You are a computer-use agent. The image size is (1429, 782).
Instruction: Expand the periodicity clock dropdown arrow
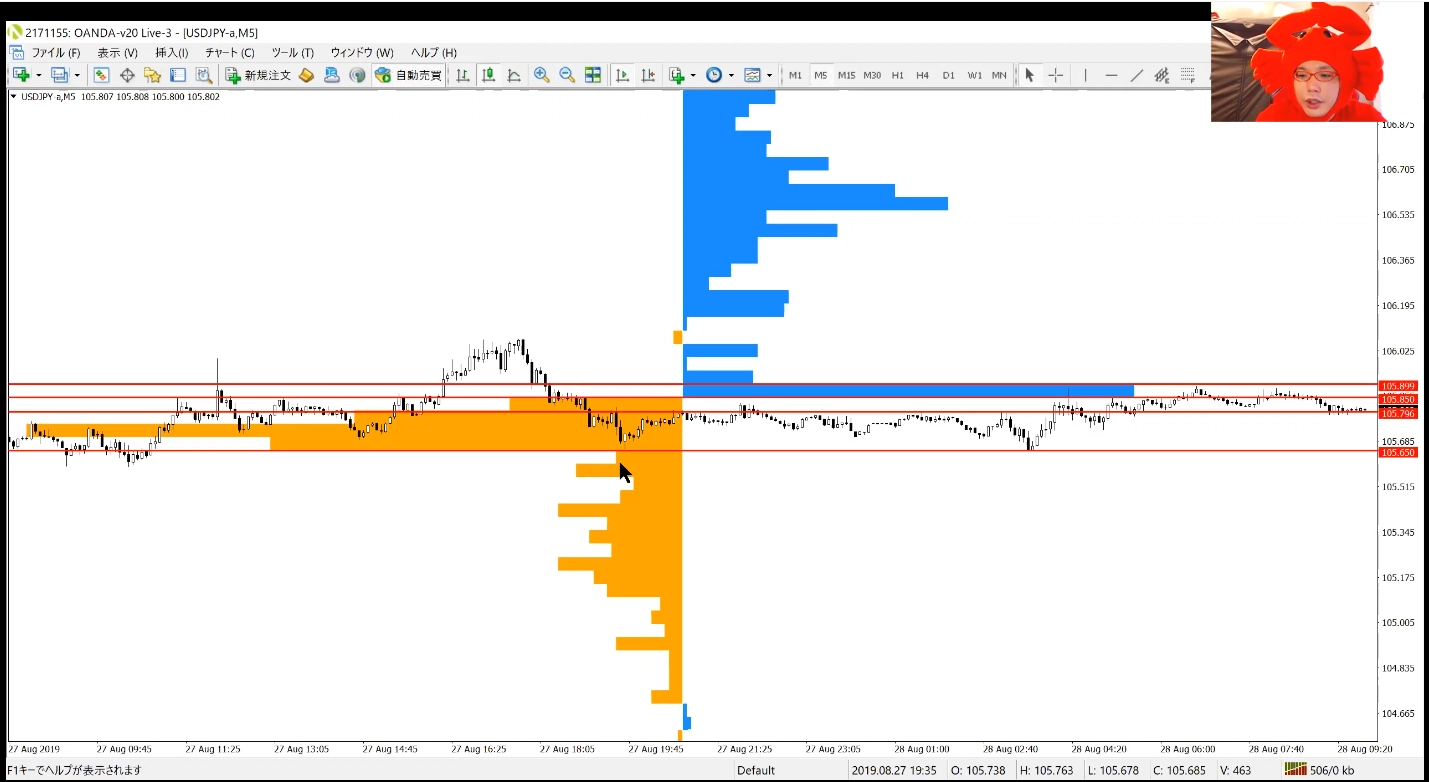731,75
